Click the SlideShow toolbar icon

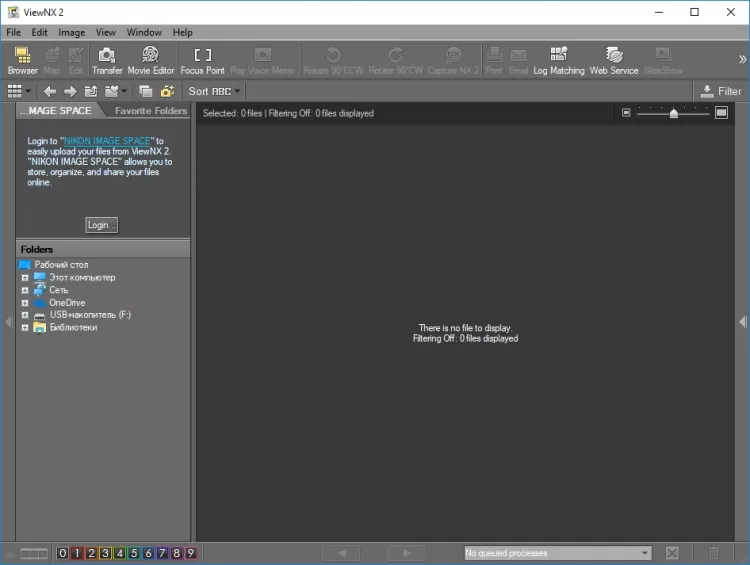click(x=663, y=61)
